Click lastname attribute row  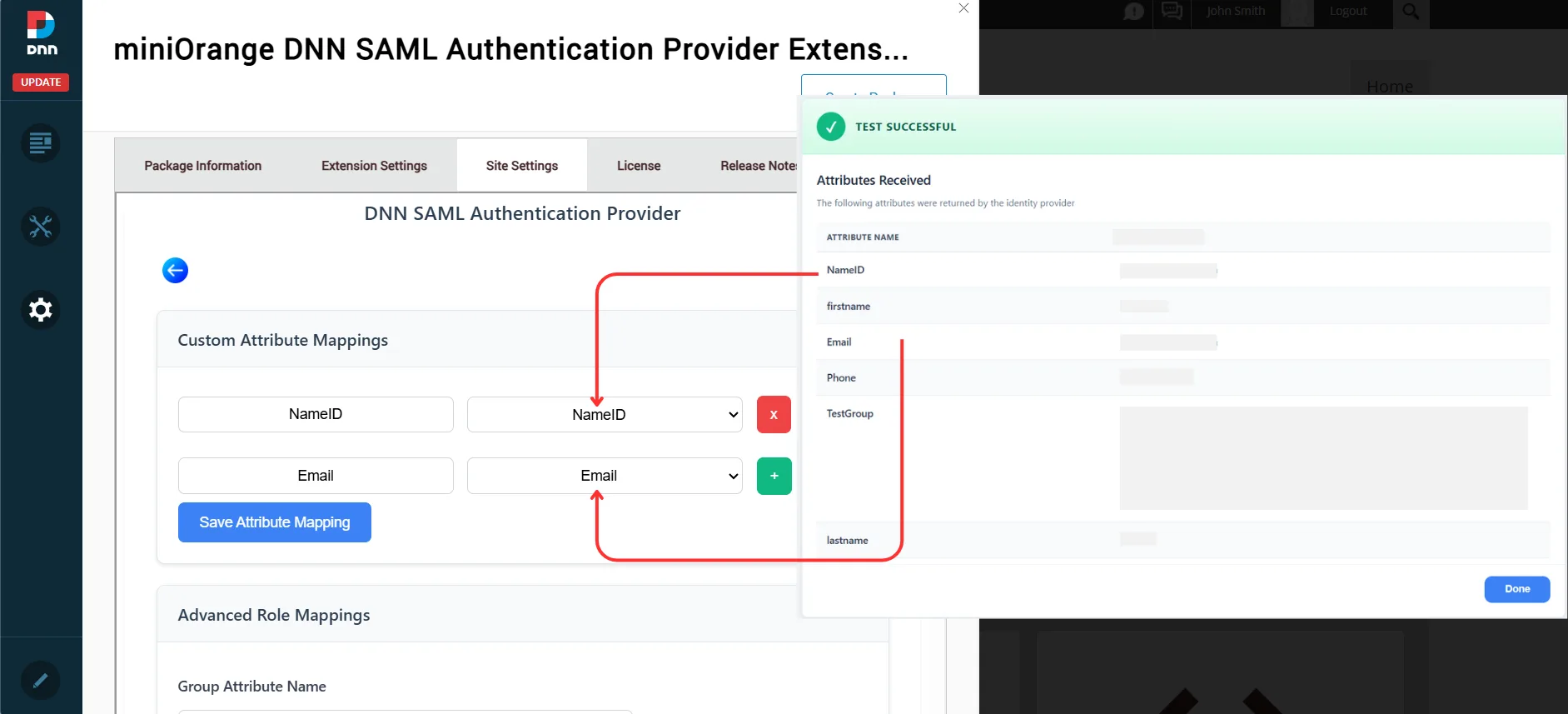1182,540
